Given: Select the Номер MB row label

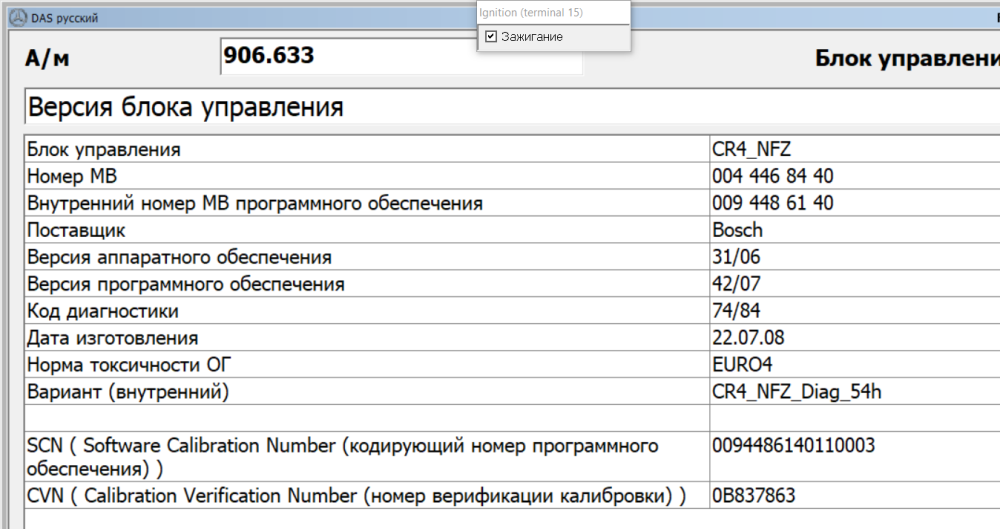Looking at the screenshot, I should pos(72,177).
